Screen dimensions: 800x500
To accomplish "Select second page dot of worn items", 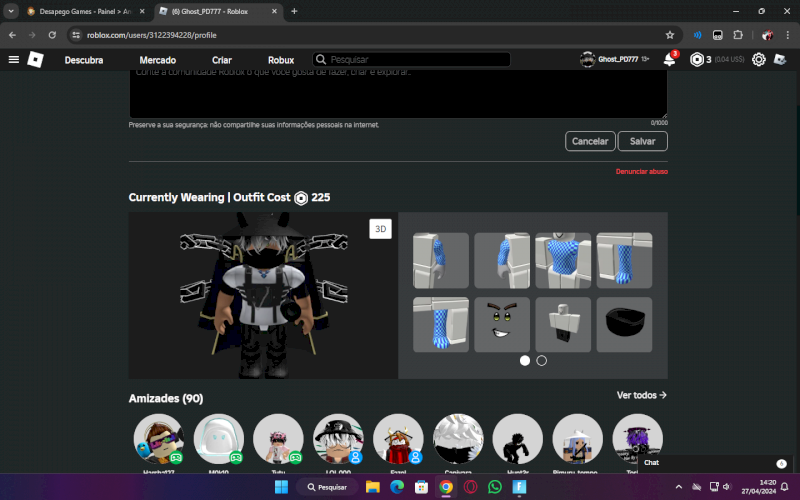I will (x=541, y=361).
